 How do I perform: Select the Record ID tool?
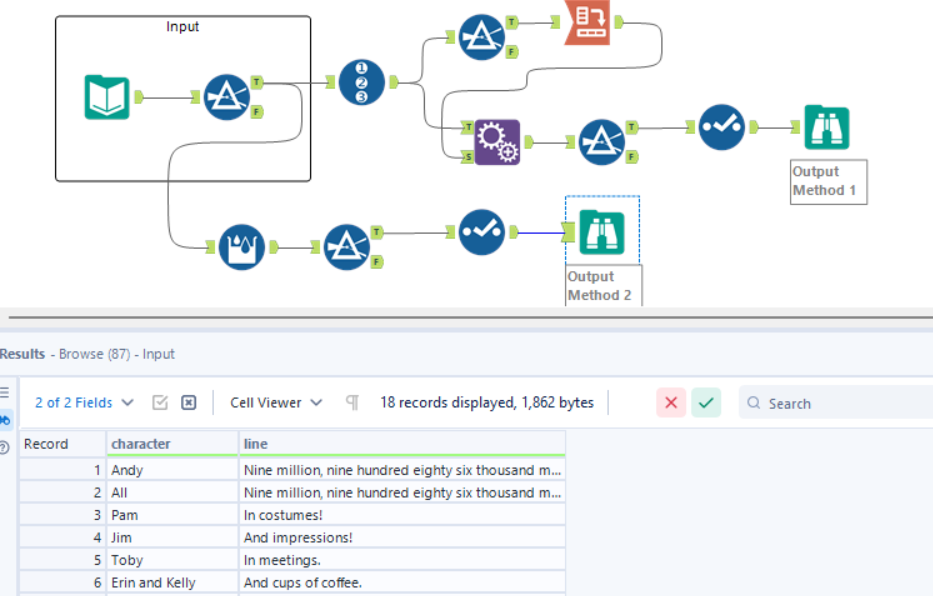tap(362, 82)
